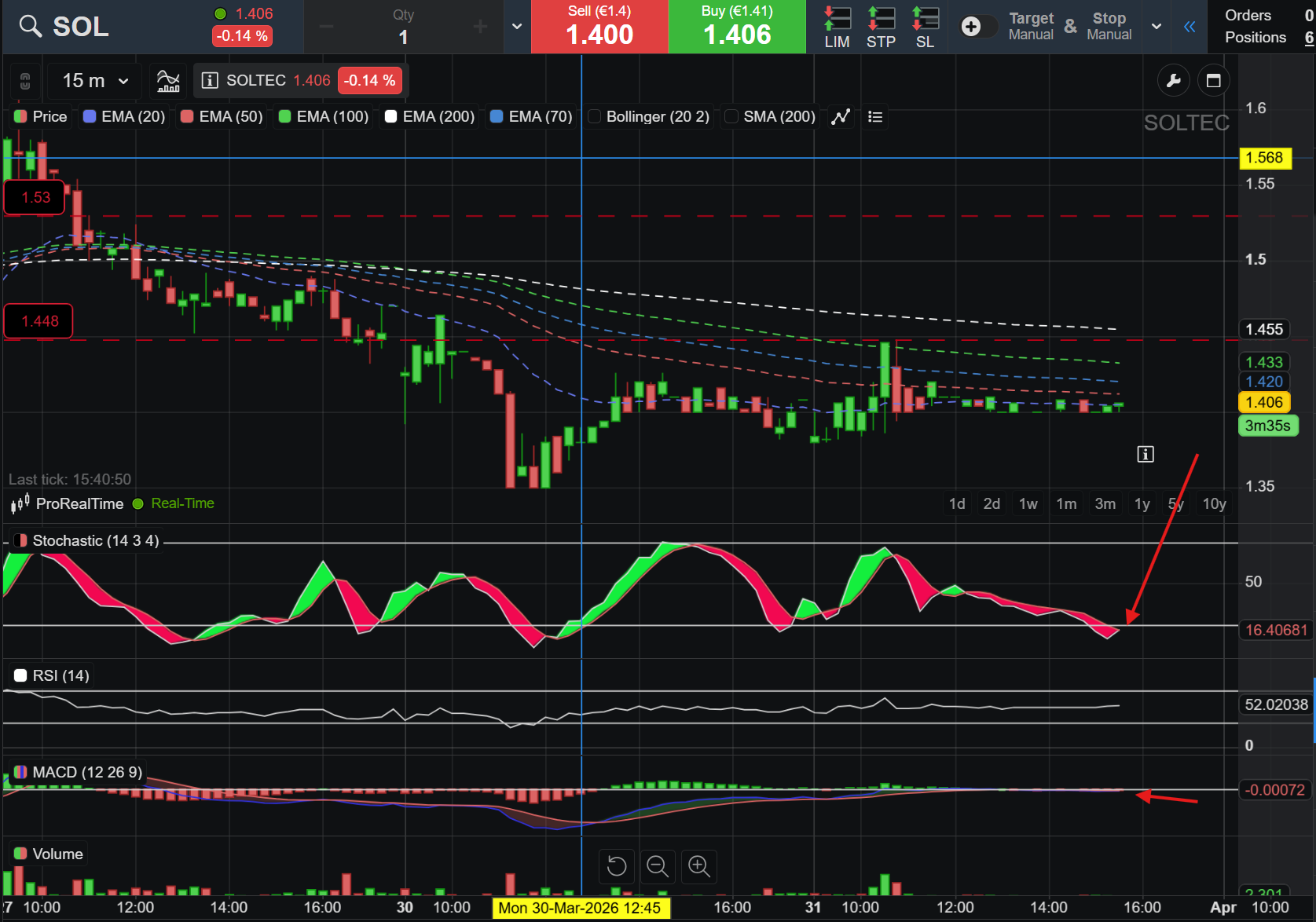1316x922 pixels.
Task: Toggle the Target & Stop add switch
Action: tap(978, 27)
